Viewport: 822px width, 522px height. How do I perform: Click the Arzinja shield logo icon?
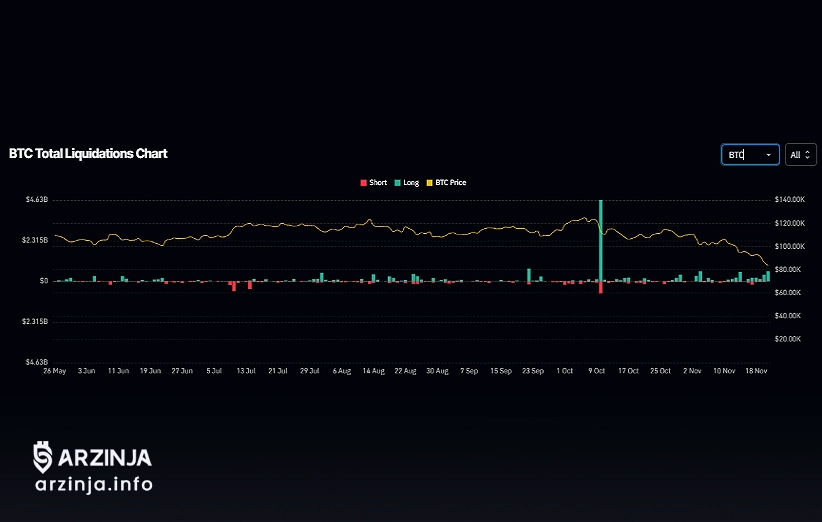pyautogui.click(x=42, y=456)
